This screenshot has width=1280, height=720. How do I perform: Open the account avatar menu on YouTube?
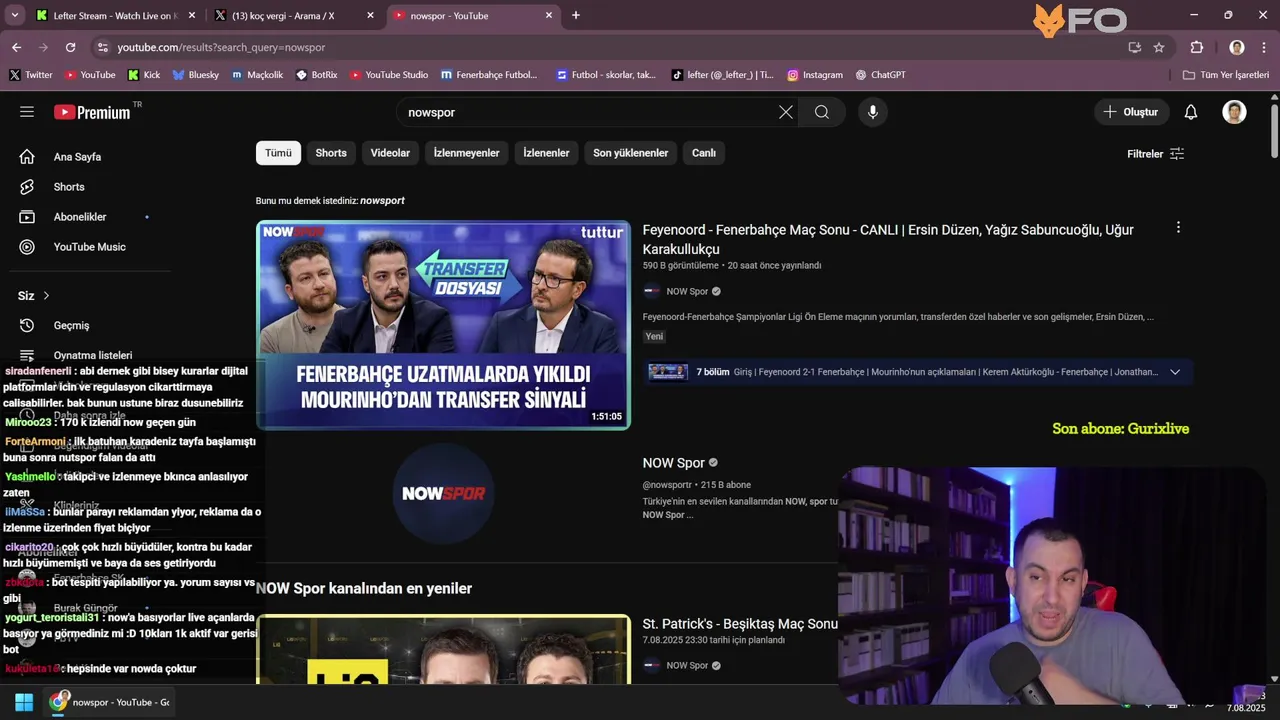click(x=1234, y=112)
